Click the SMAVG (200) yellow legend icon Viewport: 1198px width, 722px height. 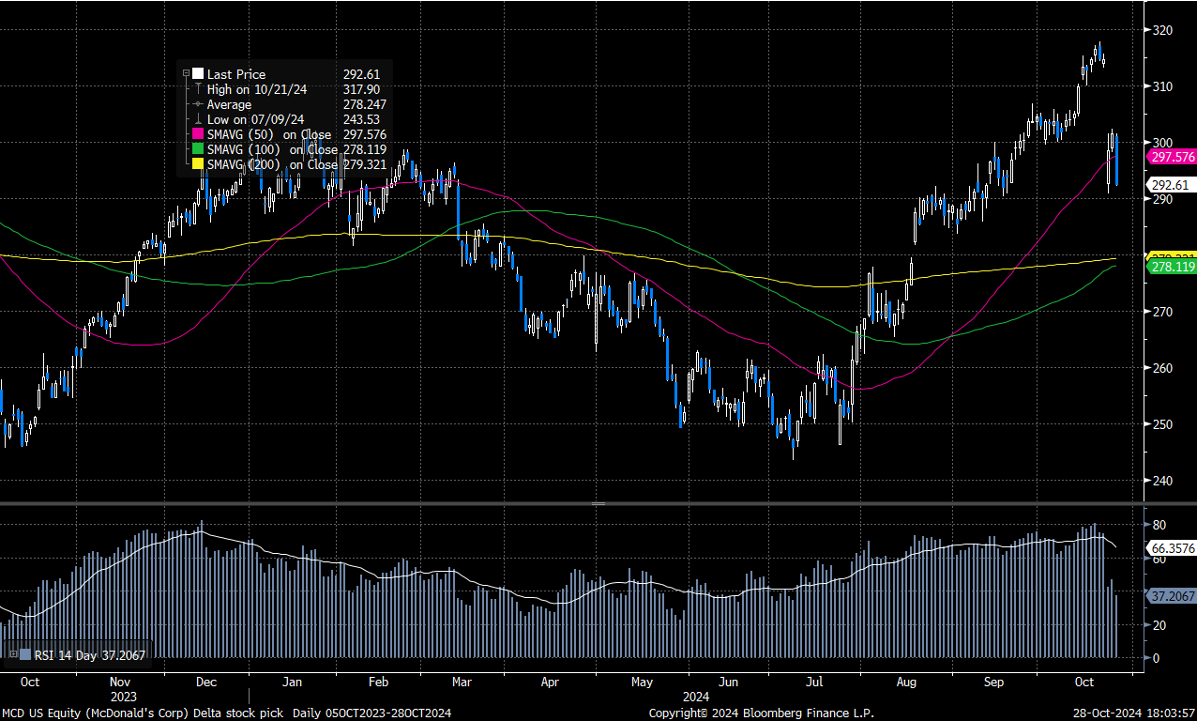(197, 163)
